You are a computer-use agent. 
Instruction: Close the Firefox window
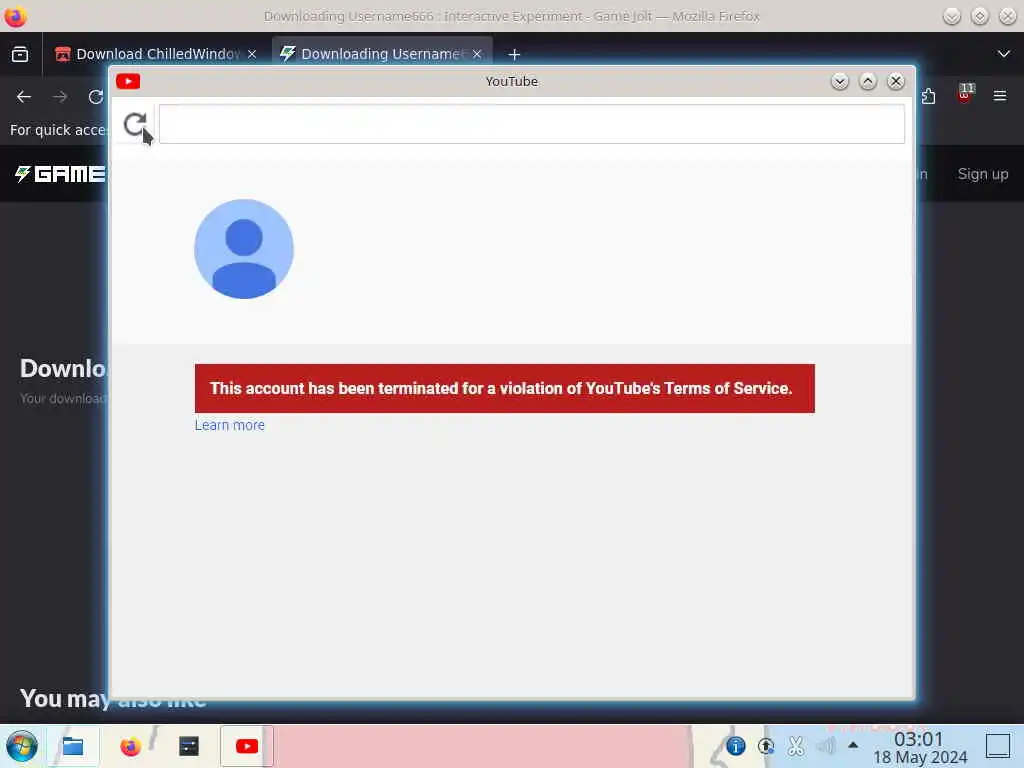pyautogui.click(x=1008, y=16)
